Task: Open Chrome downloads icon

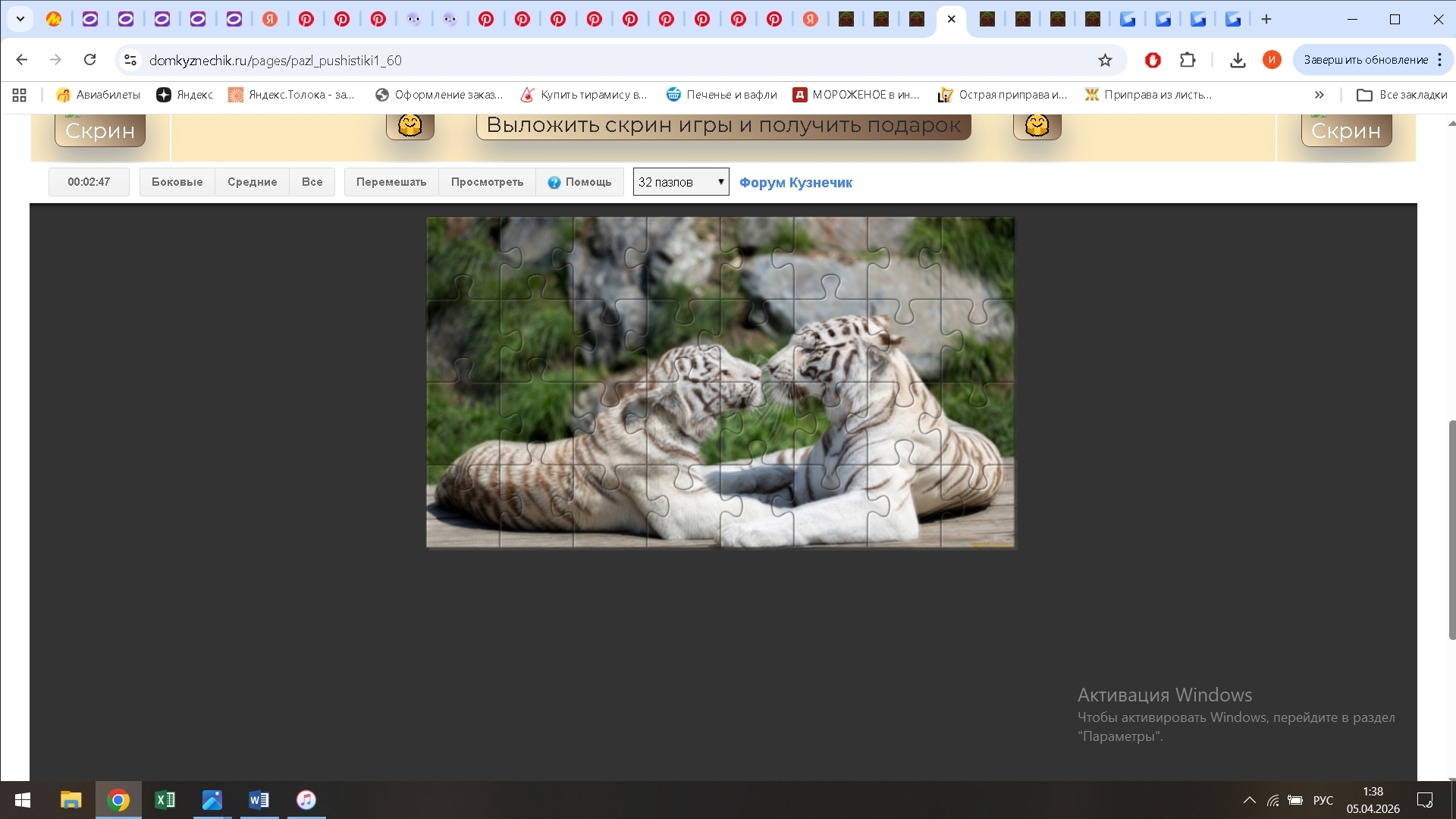Action: [x=1238, y=60]
